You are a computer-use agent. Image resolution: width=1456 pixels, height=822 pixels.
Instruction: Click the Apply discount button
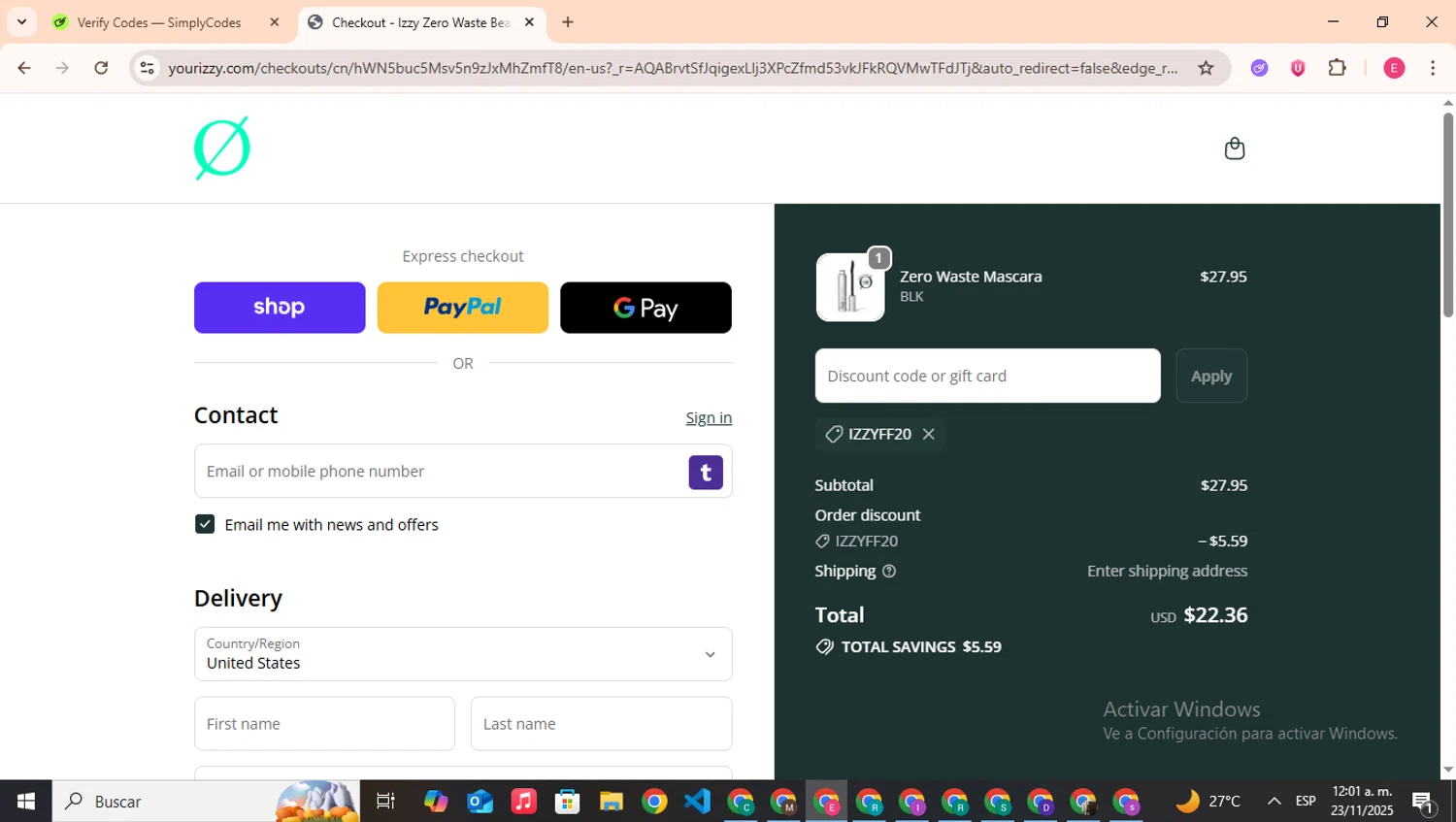coord(1211,376)
